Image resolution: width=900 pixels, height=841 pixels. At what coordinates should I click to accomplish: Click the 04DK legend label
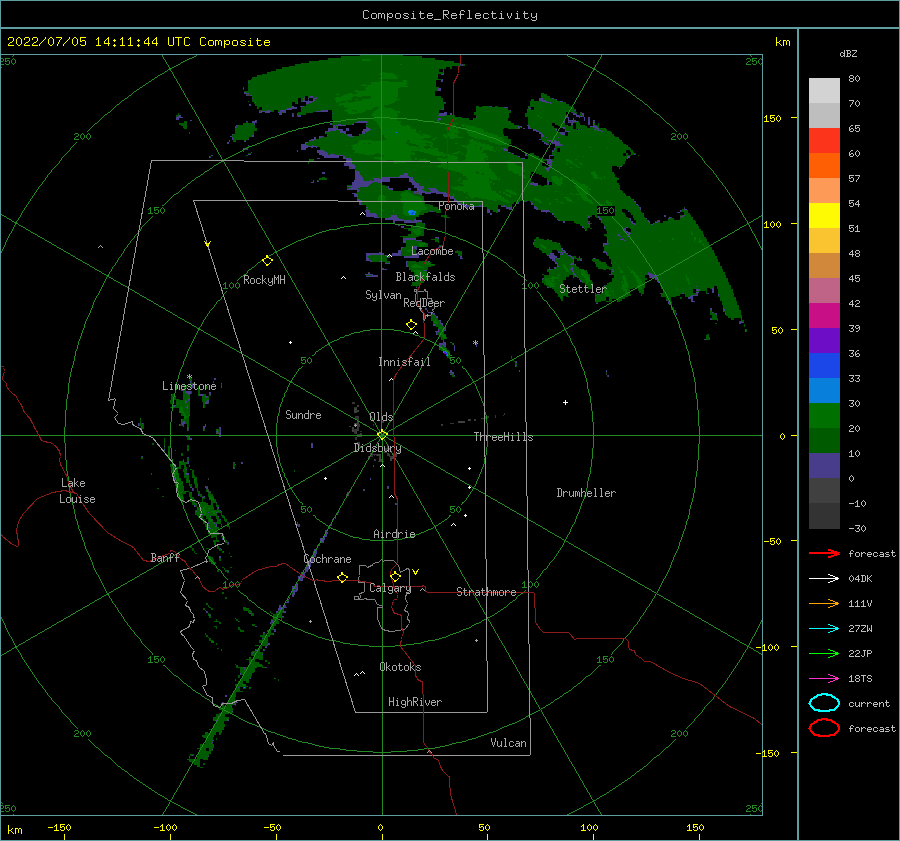[x=860, y=579]
